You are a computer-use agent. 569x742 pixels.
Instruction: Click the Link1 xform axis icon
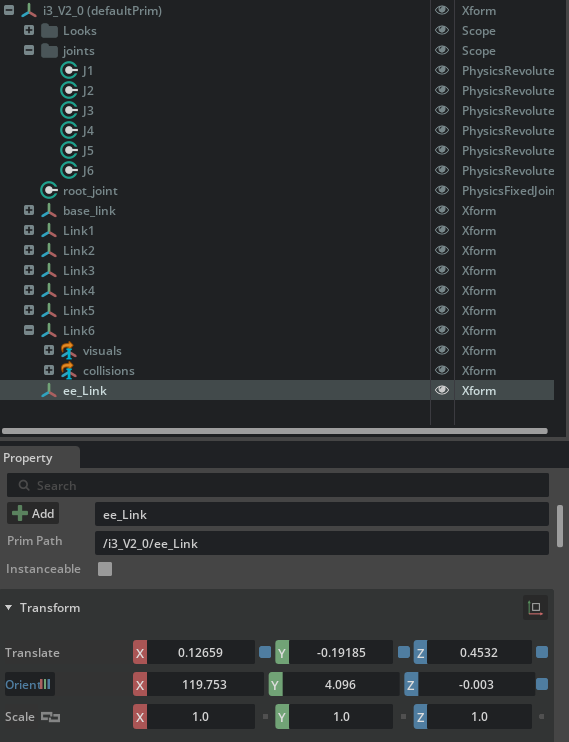(x=49, y=230)
